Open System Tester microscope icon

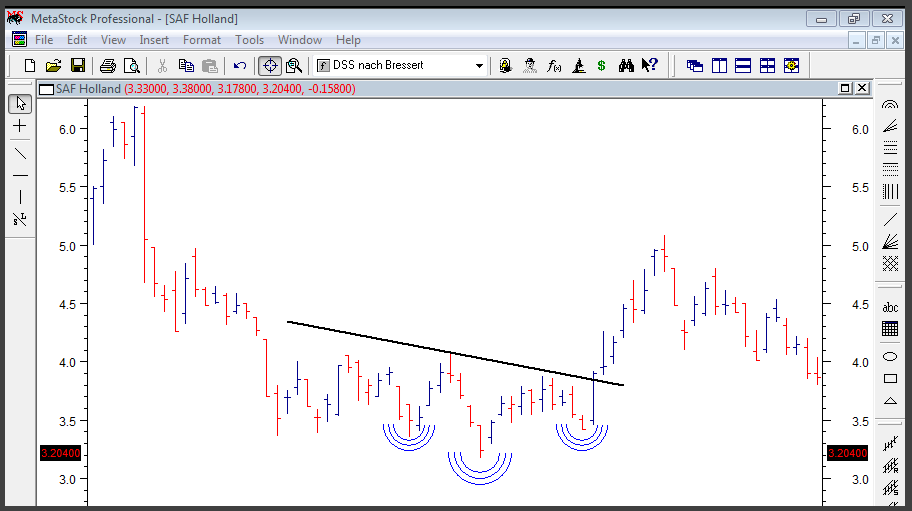tap(579, 66)
